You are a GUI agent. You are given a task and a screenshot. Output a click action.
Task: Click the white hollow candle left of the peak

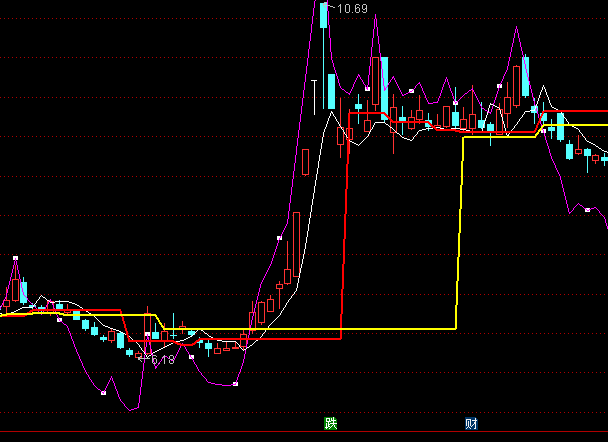[315, 95]
